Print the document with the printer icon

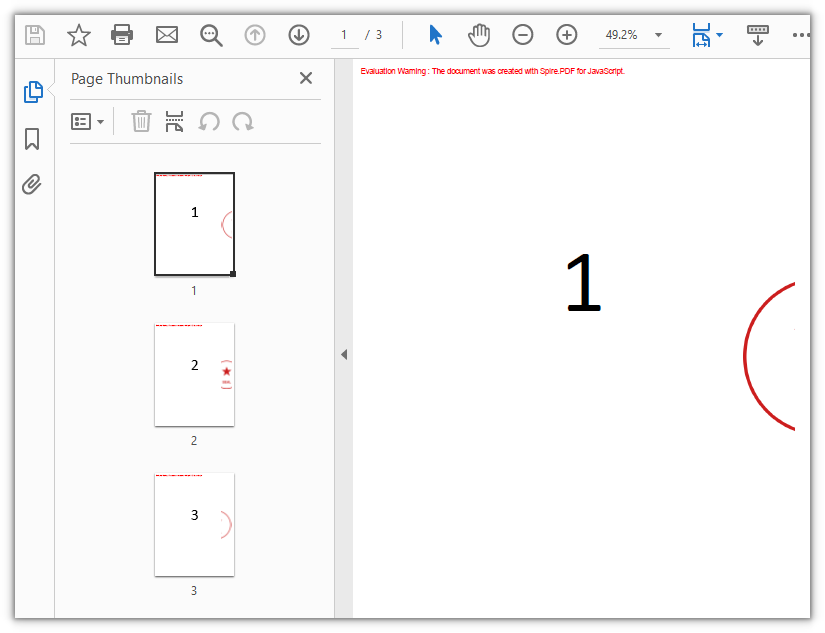(122, 35)
